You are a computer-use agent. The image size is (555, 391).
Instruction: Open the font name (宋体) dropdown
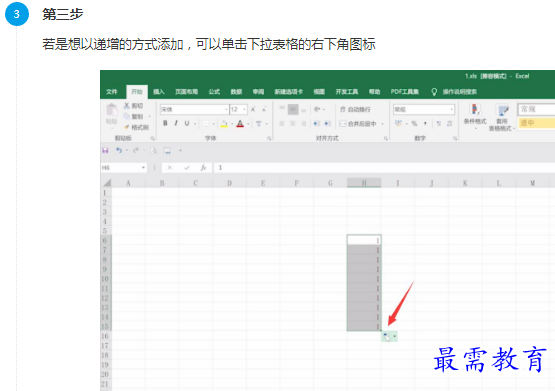pyautogui.click(x=226, y=109)
